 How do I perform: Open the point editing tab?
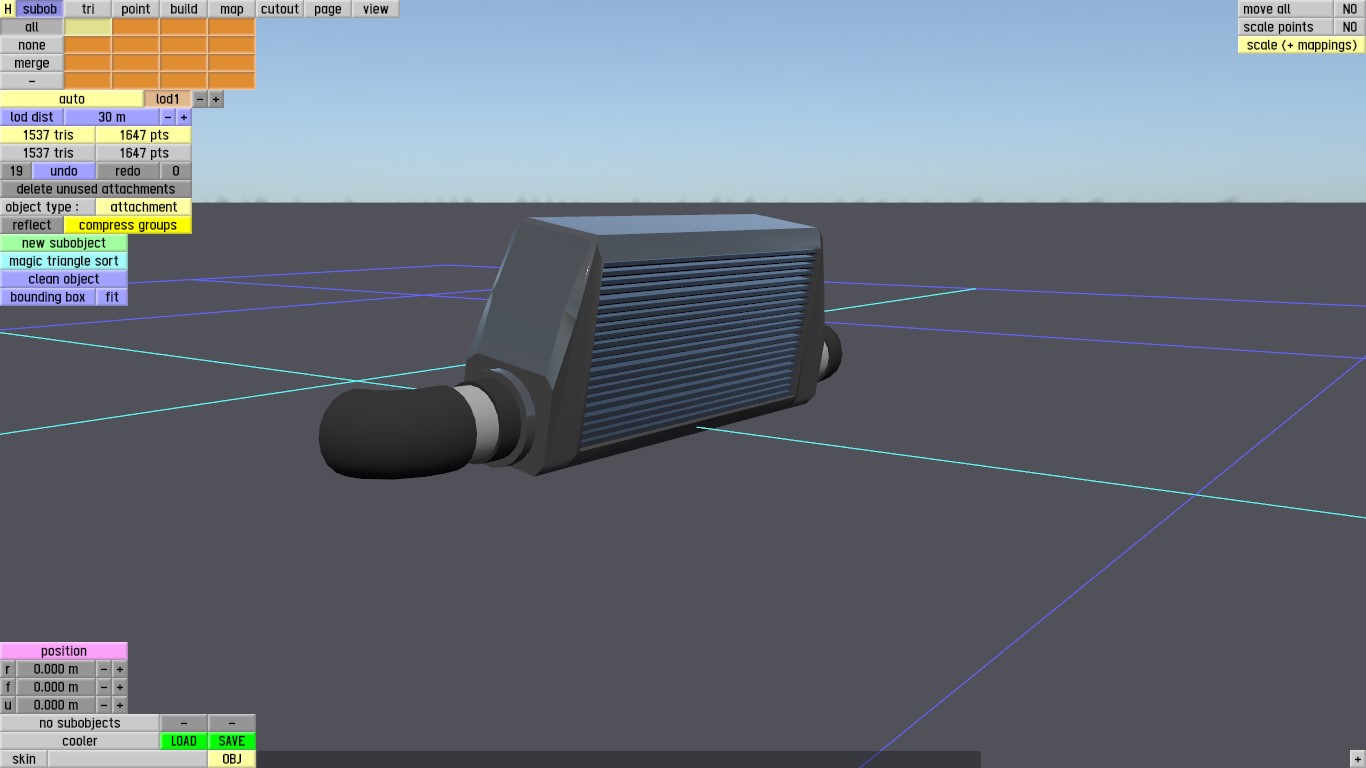pos(136,9)
